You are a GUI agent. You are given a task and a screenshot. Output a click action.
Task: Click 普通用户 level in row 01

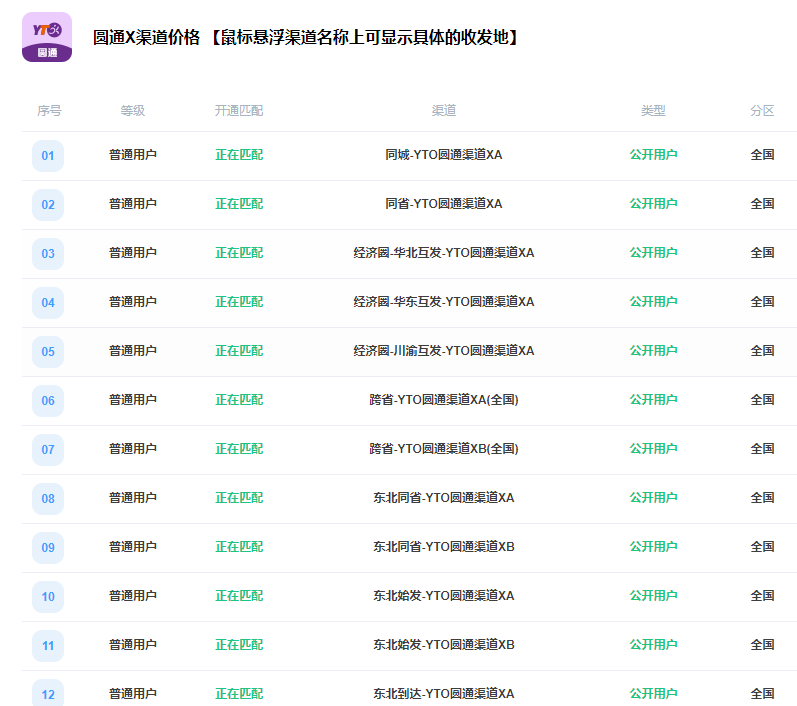pyautogui.click(x=133, y=155)
